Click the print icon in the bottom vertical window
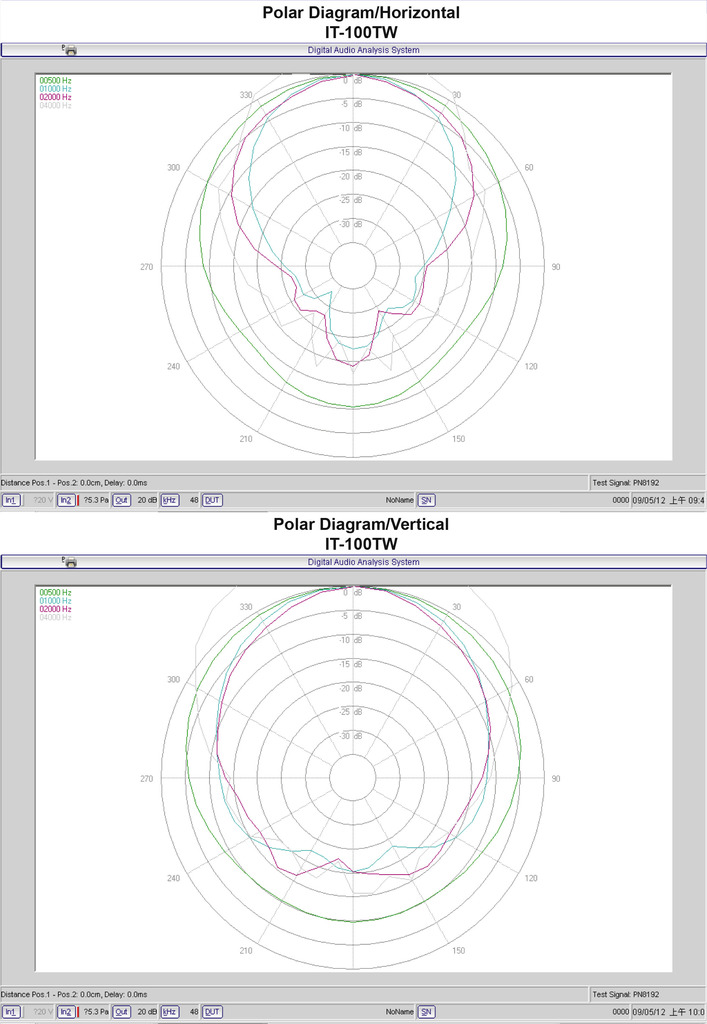 coord(70,562)
